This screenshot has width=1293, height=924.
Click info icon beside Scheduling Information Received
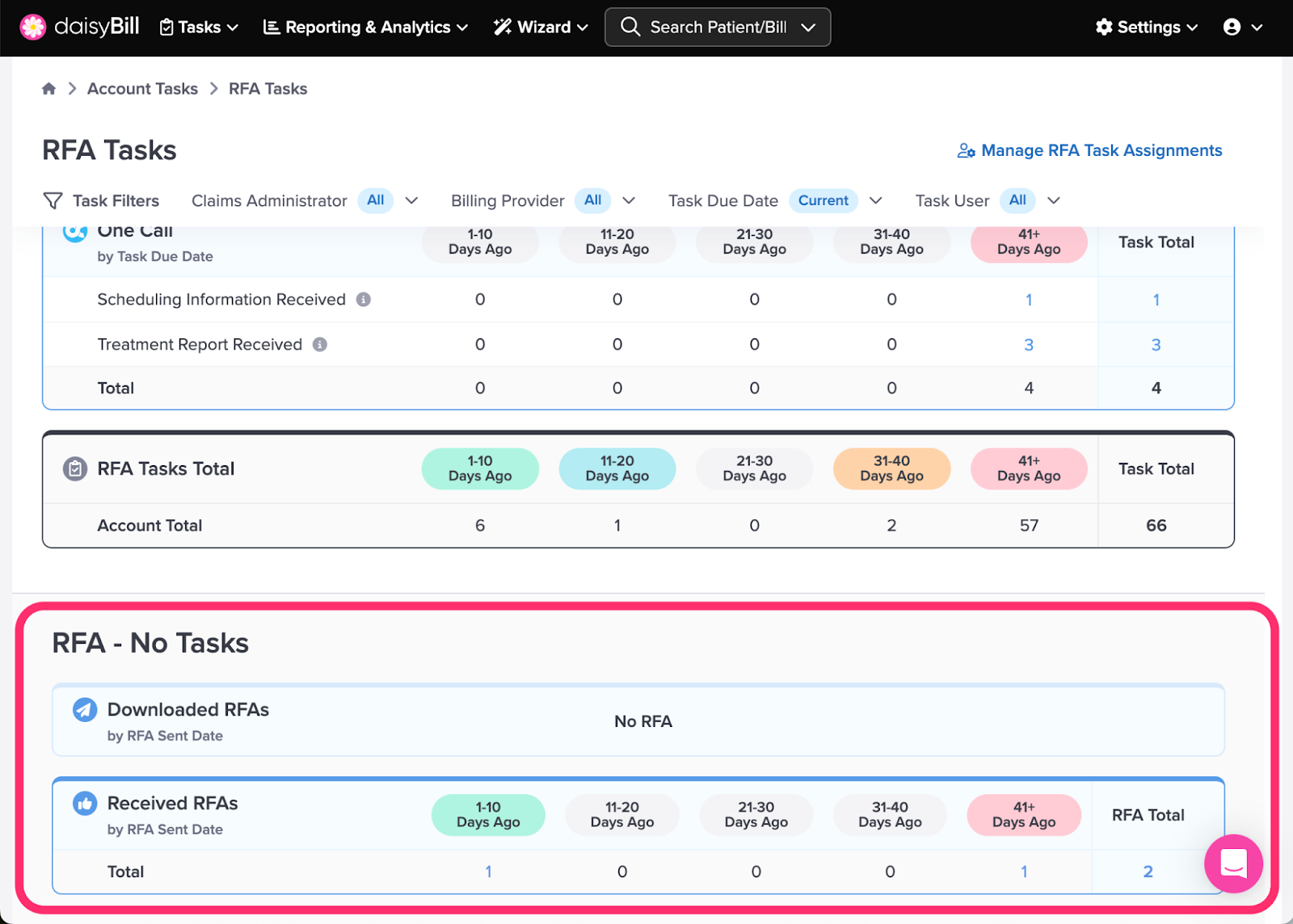[x=364, y=300]
